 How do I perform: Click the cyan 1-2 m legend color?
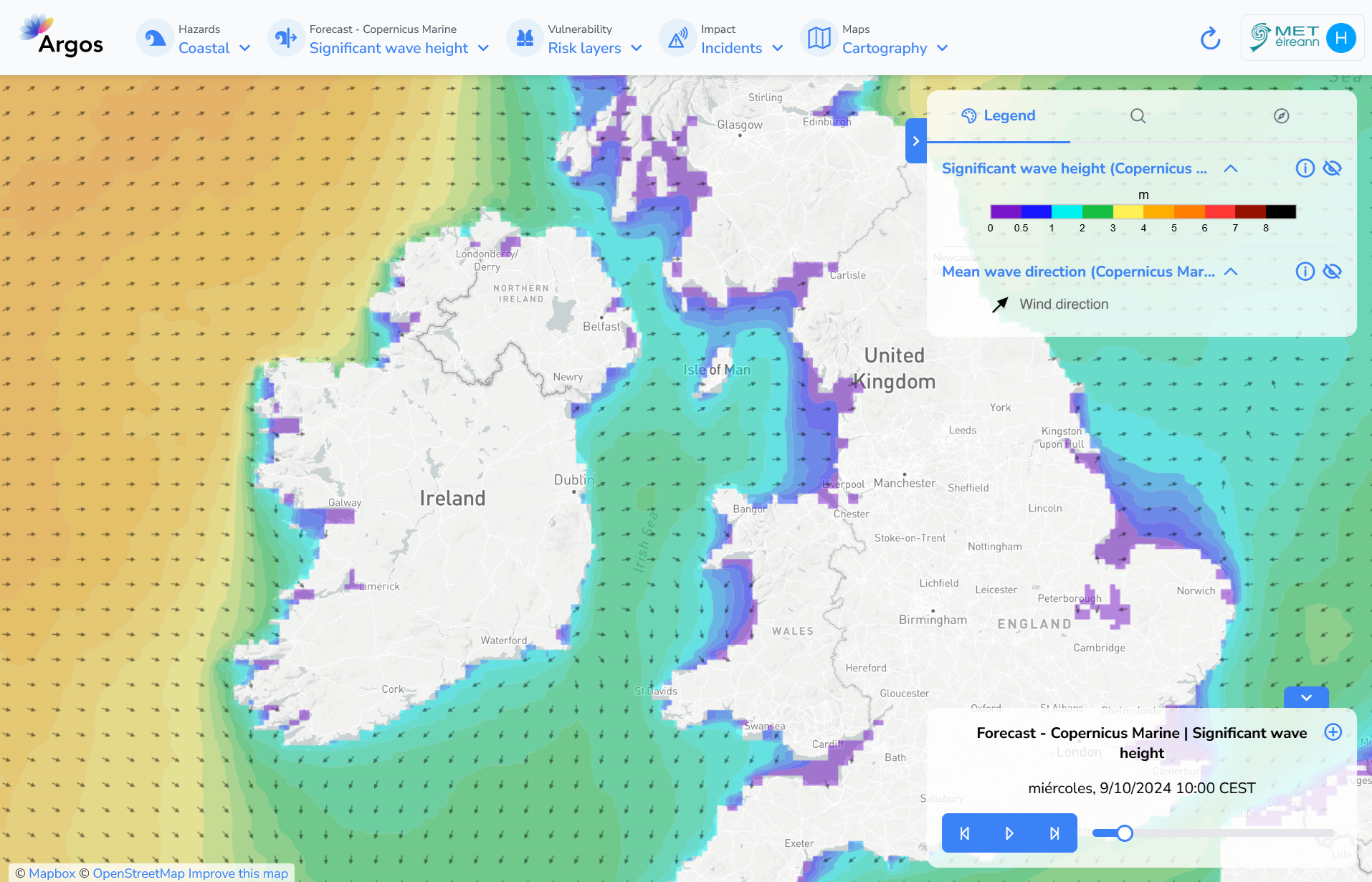[1067, 211]
